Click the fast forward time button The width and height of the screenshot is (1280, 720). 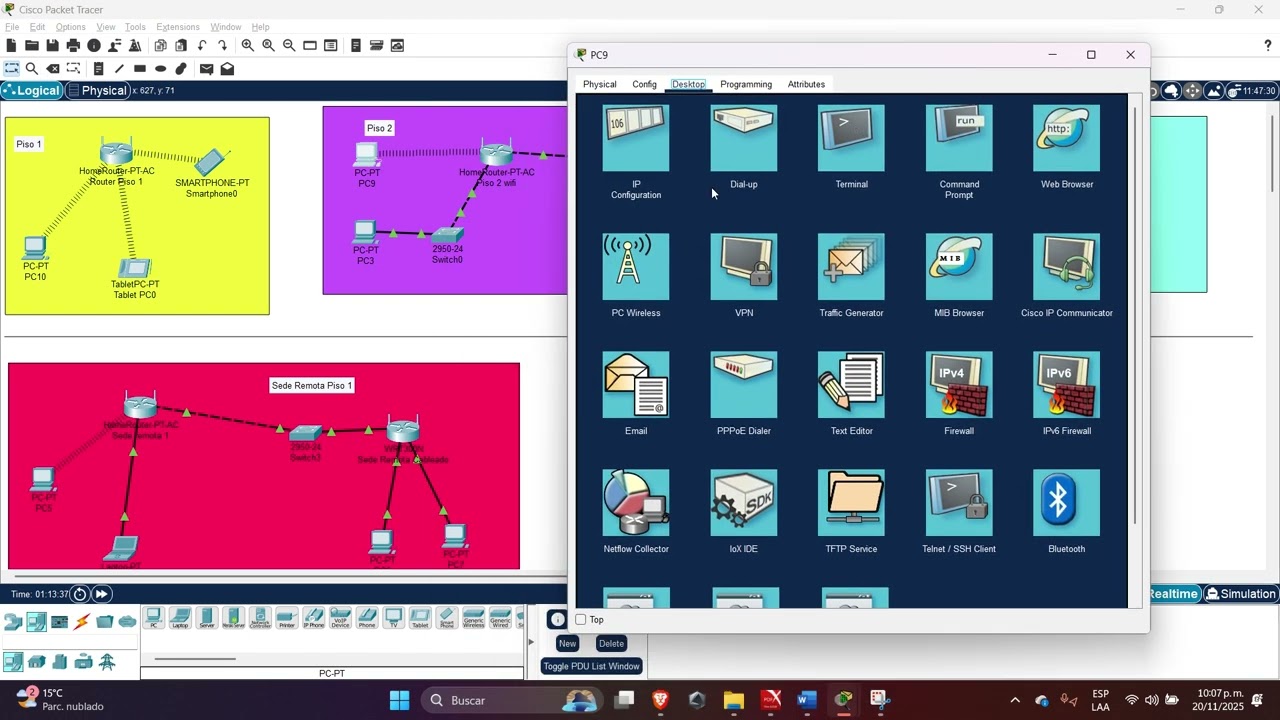coord(101,594)
